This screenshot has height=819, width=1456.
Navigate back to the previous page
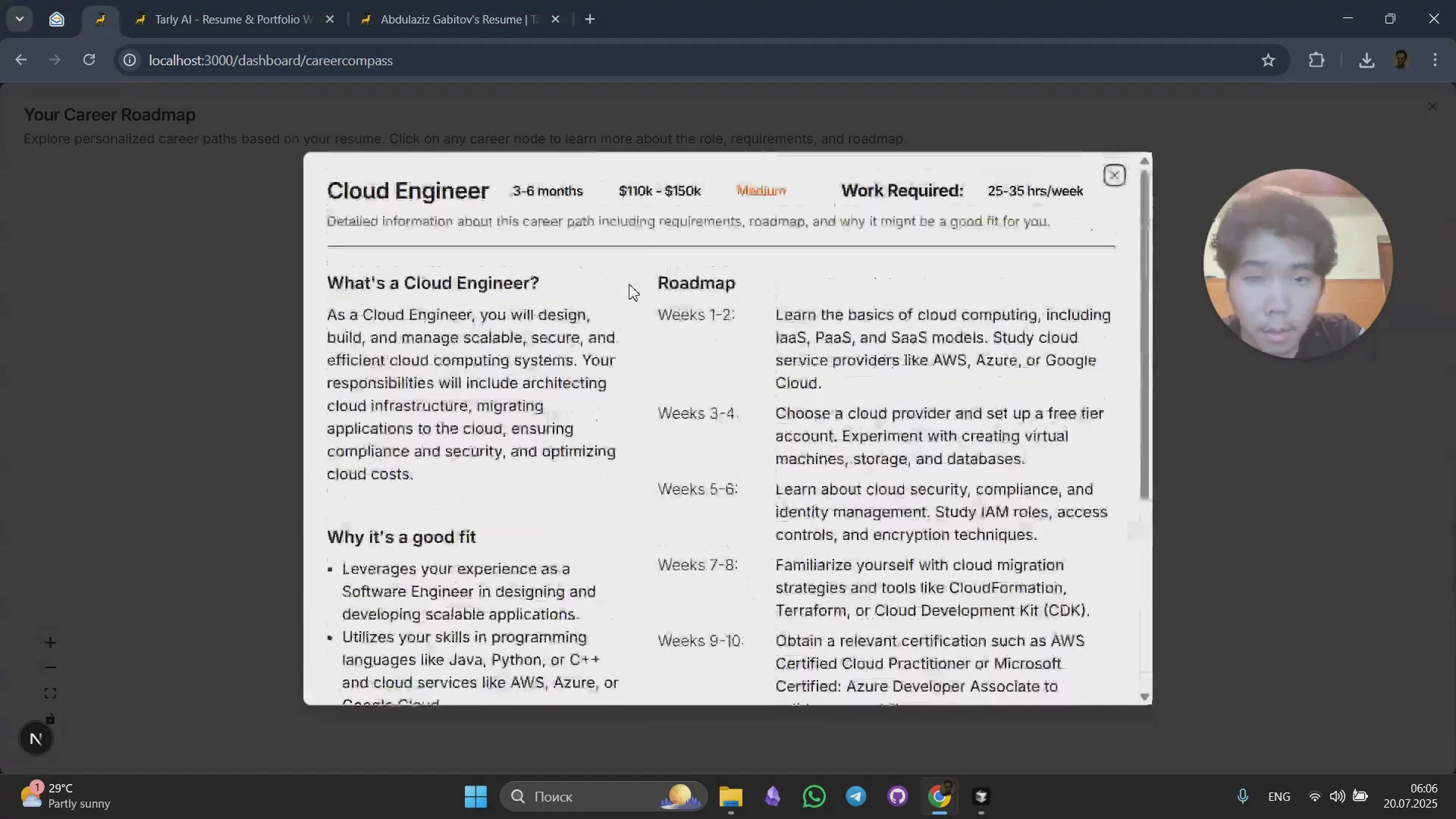[x=20, y=60]
